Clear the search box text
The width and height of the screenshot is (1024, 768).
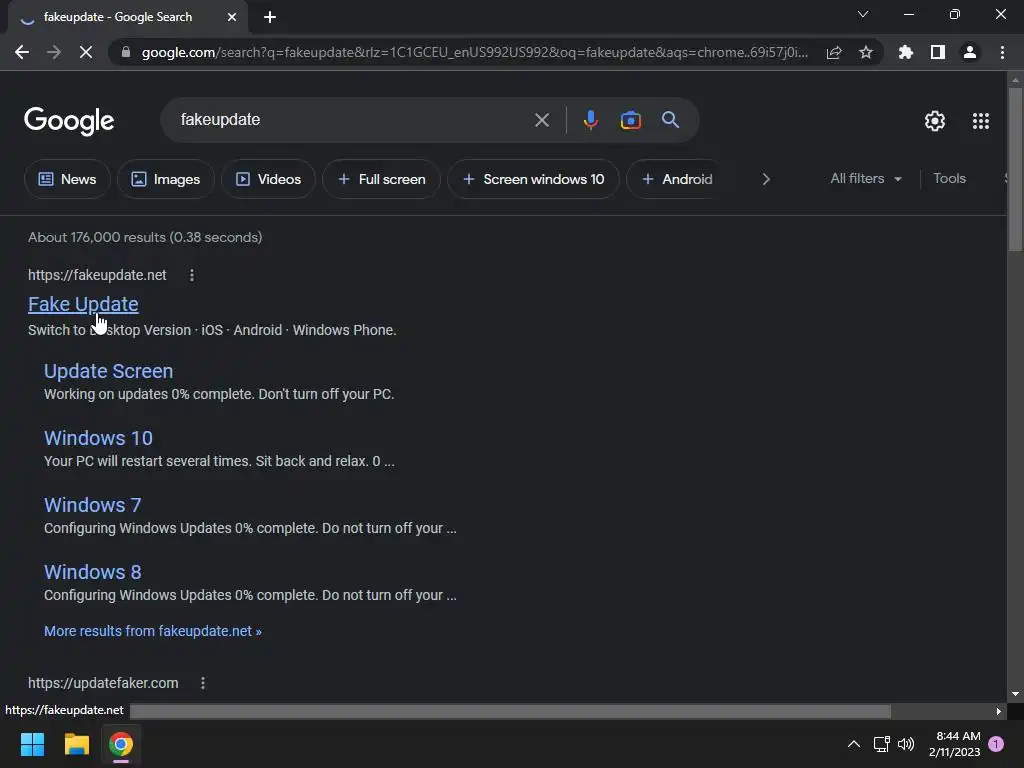click(541, 120)
